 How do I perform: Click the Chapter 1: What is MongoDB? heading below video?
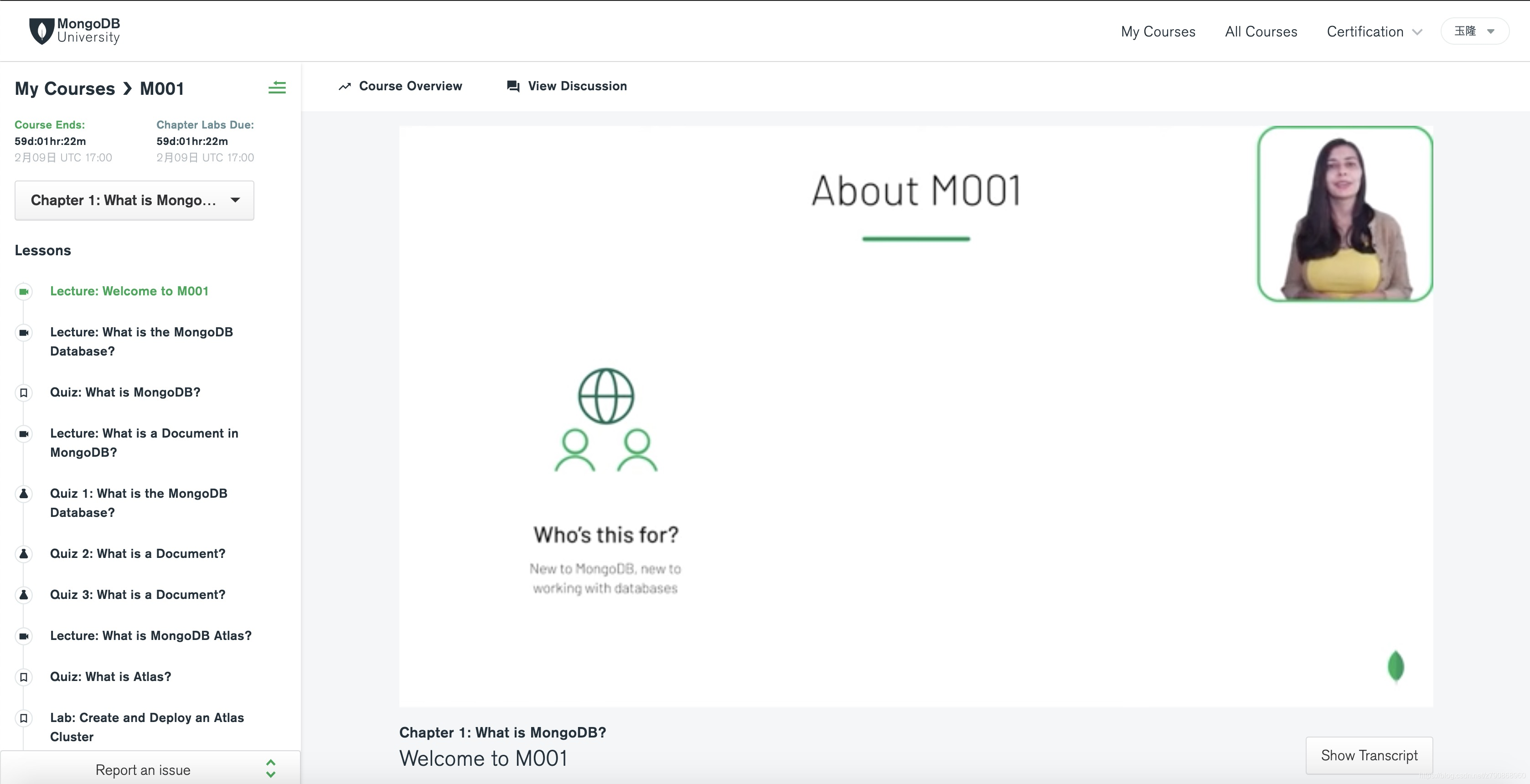(x=502, y=732)
